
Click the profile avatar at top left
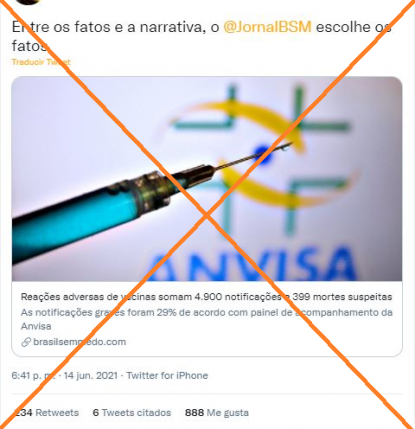pyautogui.click(x=28, y=2)
